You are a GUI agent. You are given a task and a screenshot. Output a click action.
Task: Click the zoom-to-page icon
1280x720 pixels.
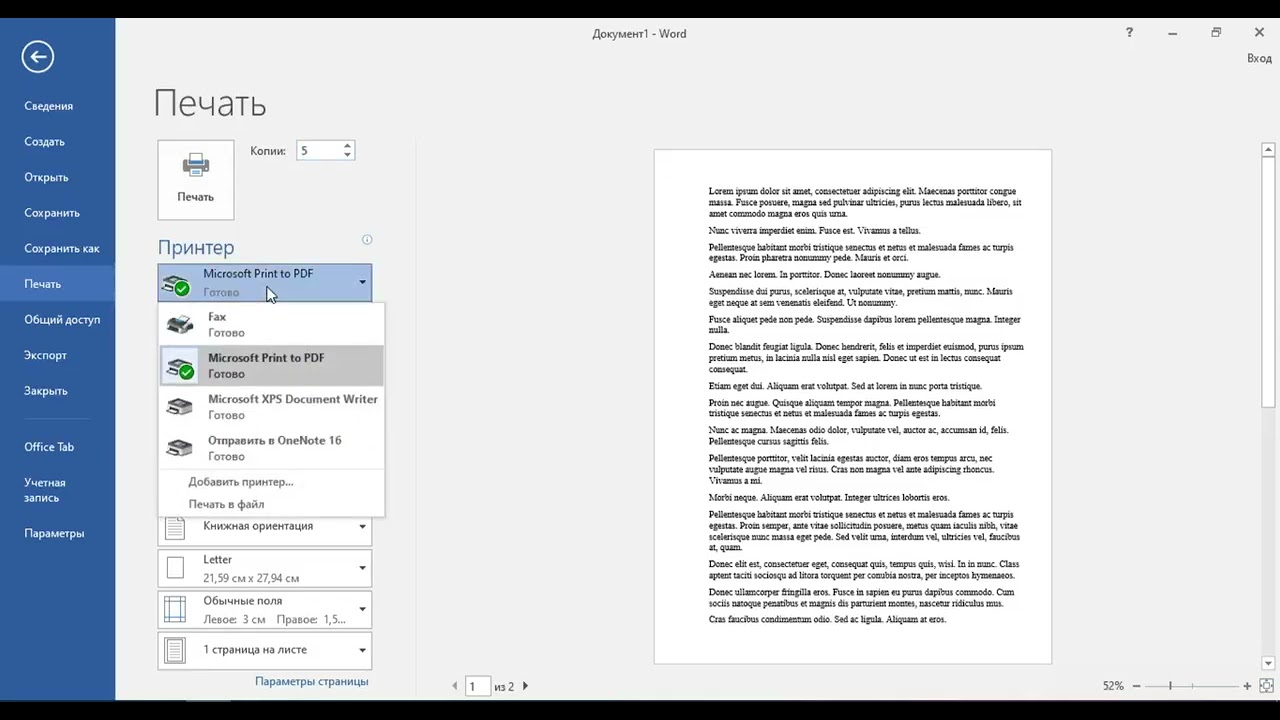coord(1266,686)
